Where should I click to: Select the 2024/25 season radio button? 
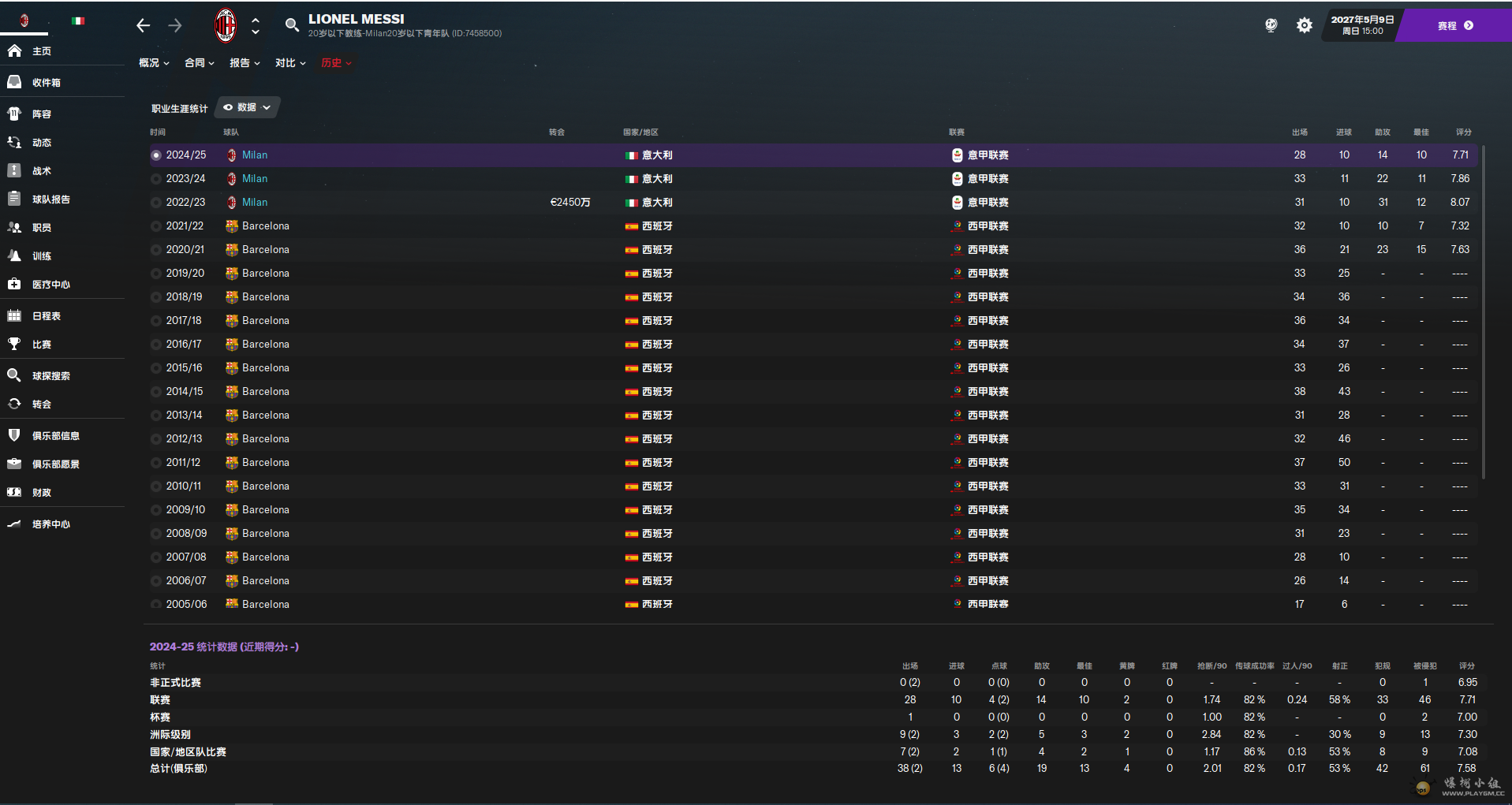[156, 155]
